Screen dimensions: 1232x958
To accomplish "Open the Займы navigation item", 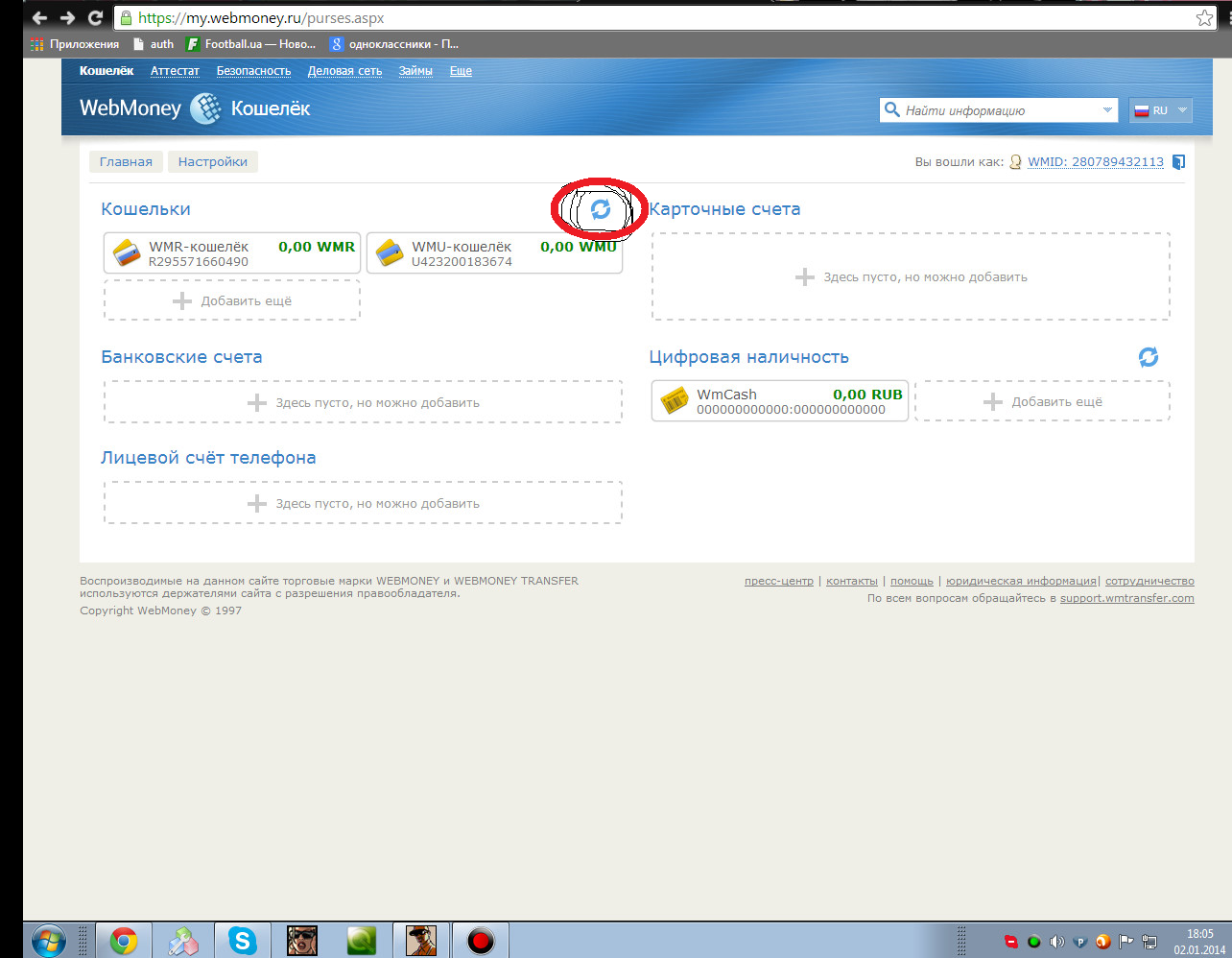I will coord(415,71).
